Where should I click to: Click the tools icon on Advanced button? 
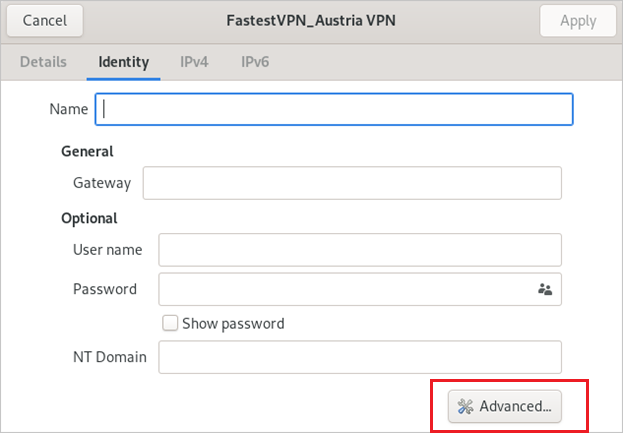click(x=465, y=406)
